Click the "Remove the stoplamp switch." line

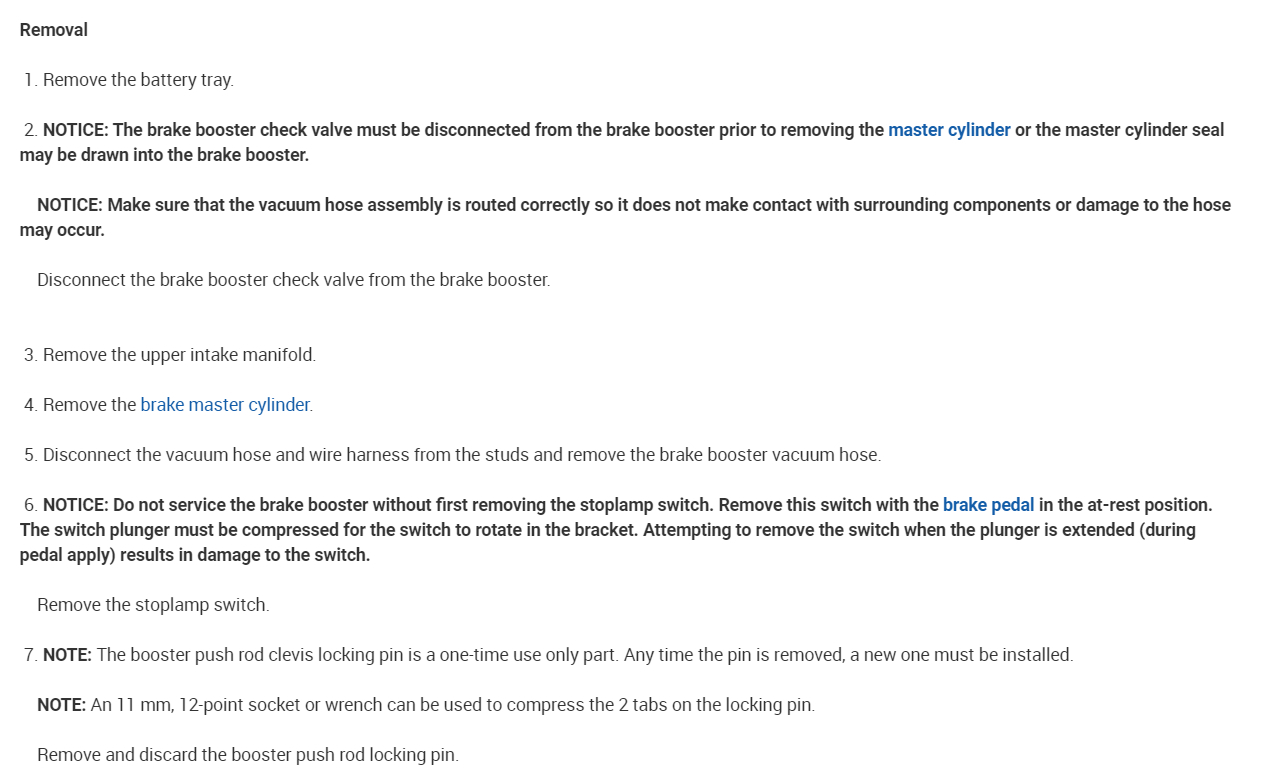153,605
